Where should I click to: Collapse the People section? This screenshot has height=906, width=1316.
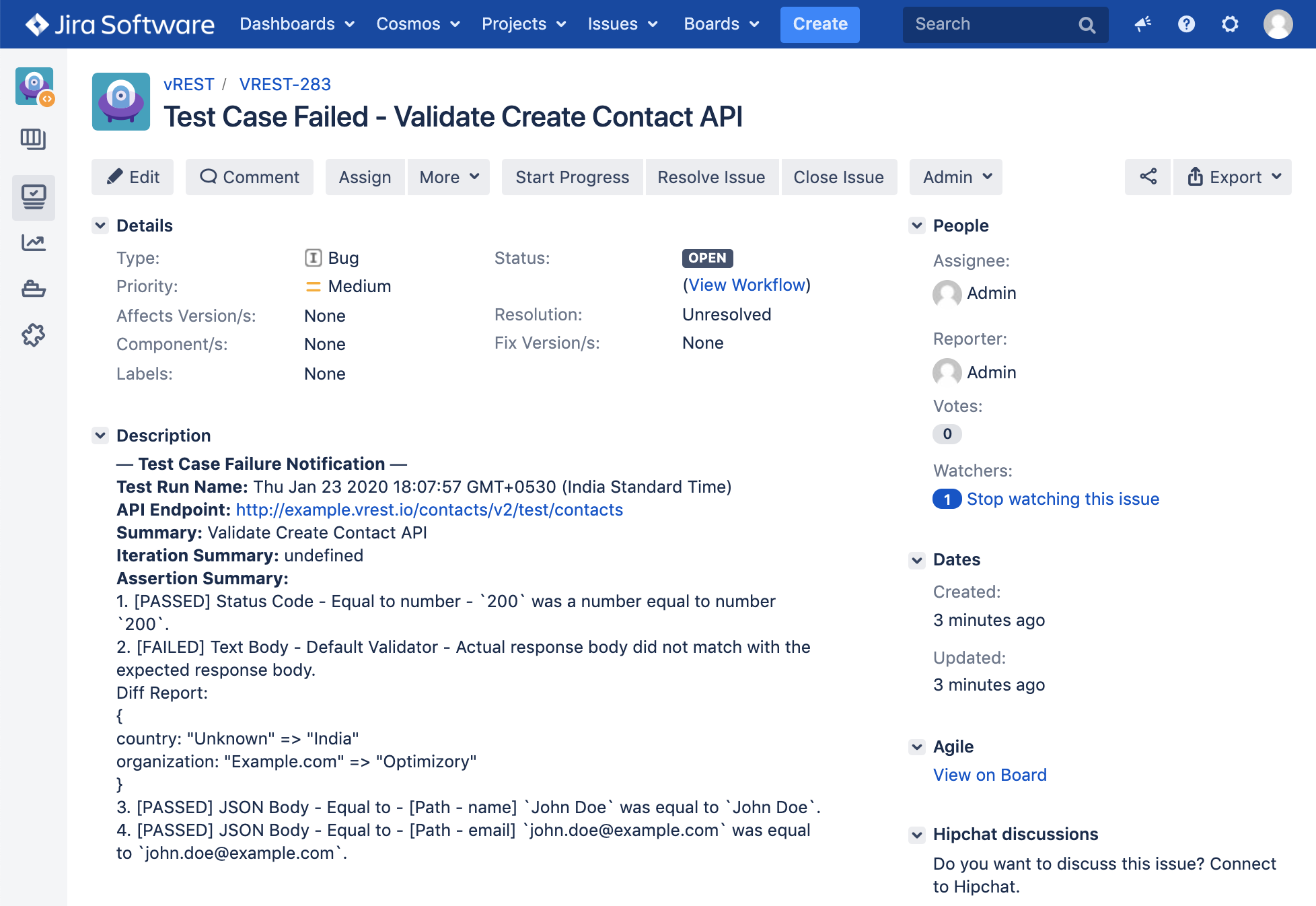917,225
